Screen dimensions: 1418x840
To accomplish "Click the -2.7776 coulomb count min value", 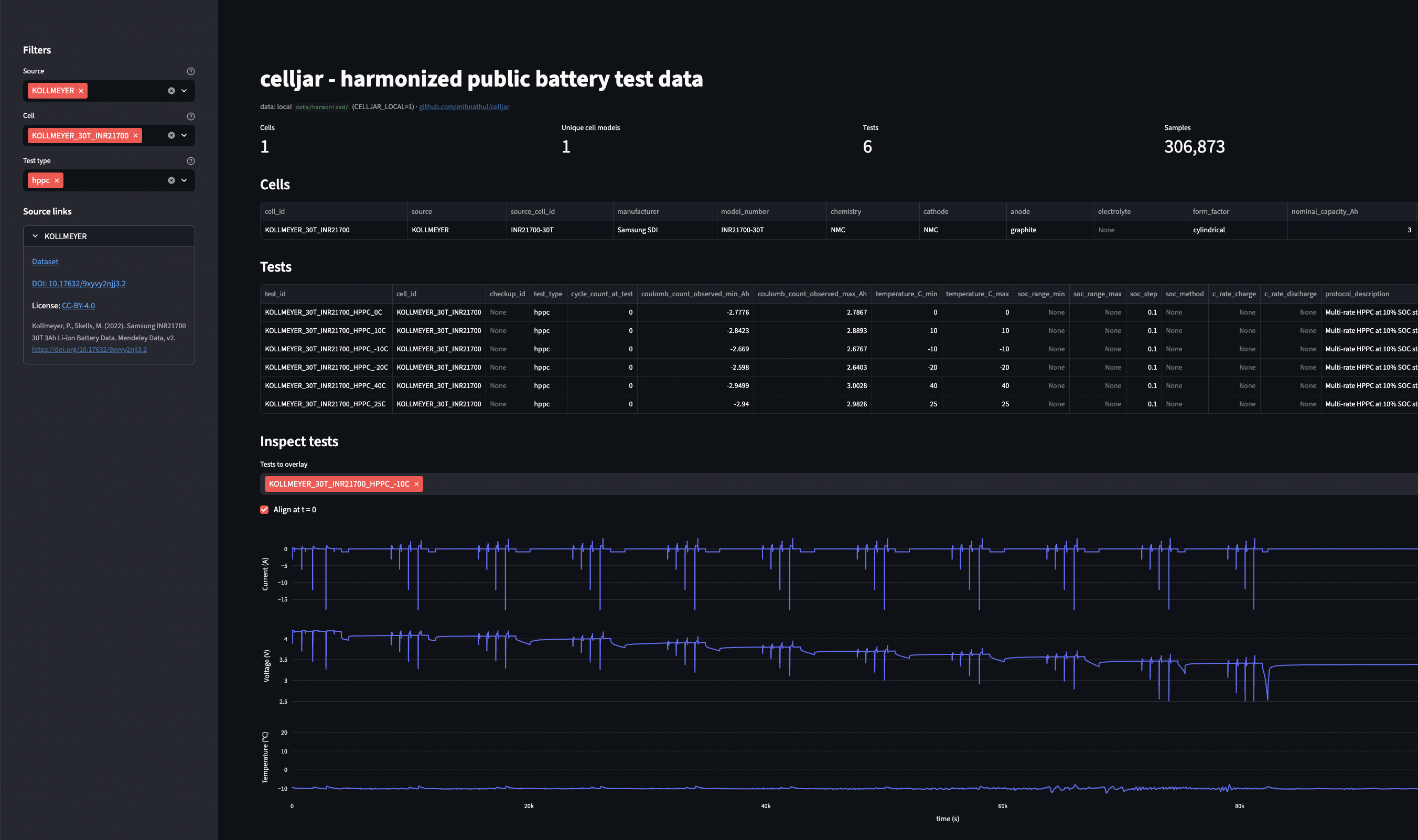I will (695, 313).
